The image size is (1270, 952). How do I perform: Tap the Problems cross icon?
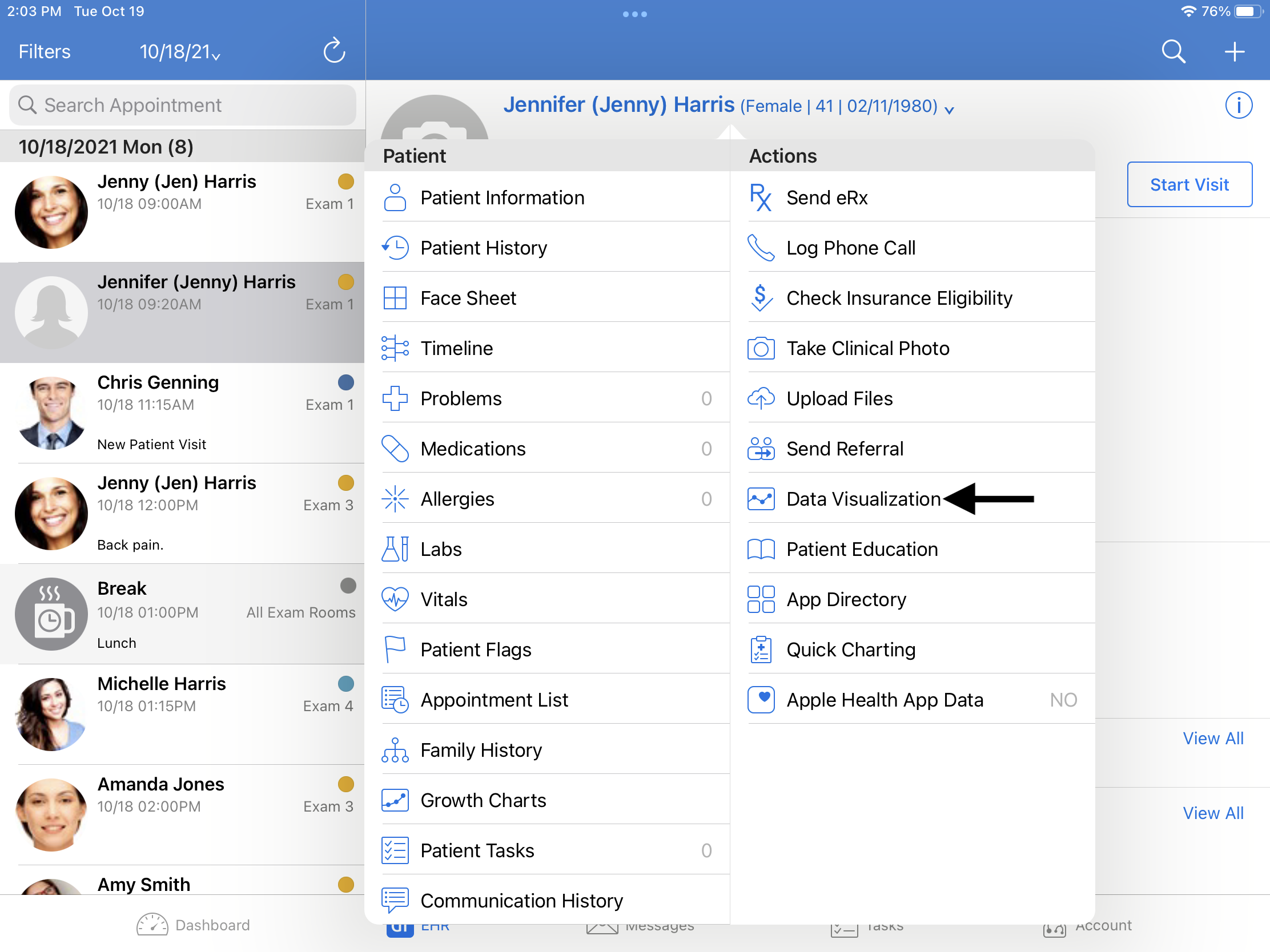coord(395,398)
